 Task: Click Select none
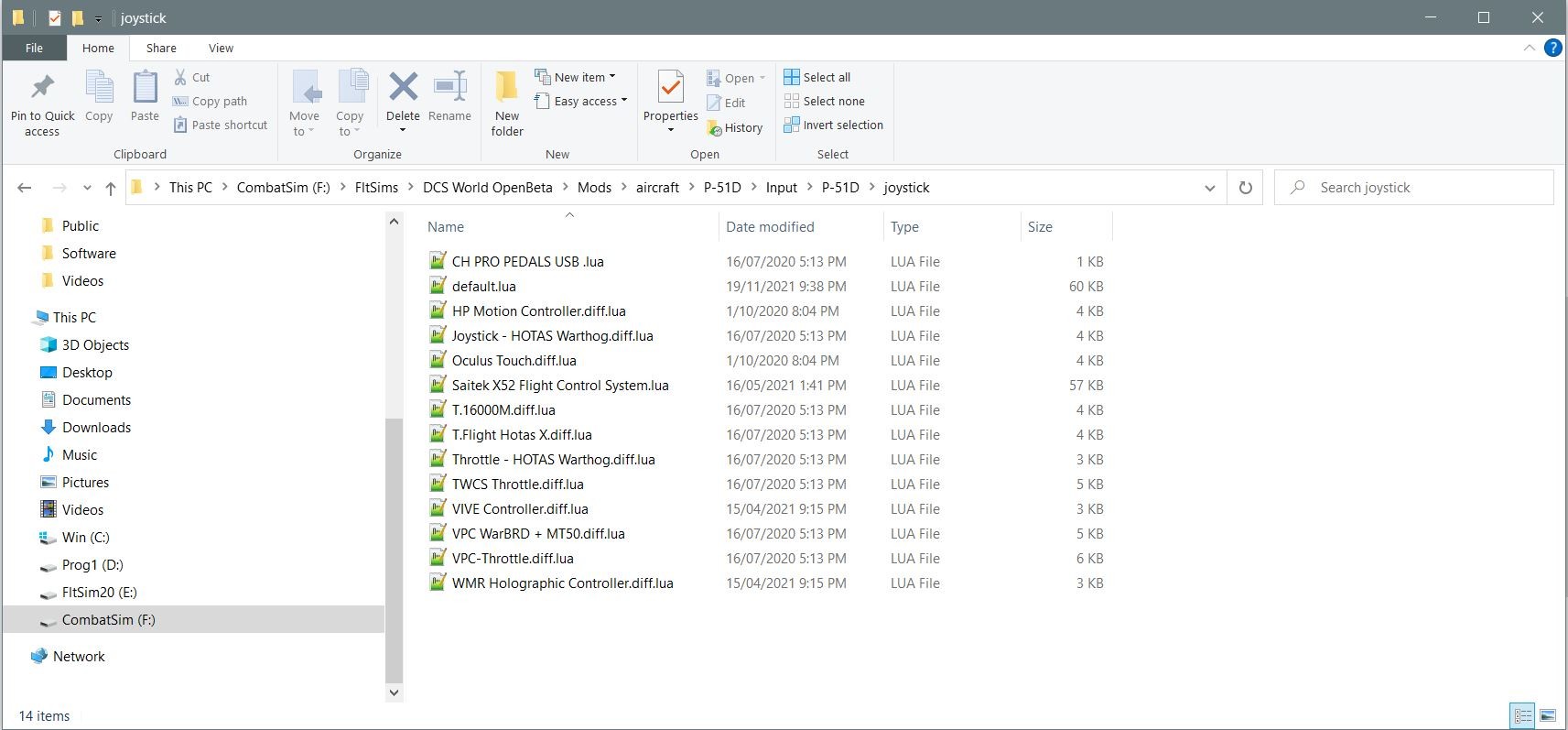click(825, 102)
